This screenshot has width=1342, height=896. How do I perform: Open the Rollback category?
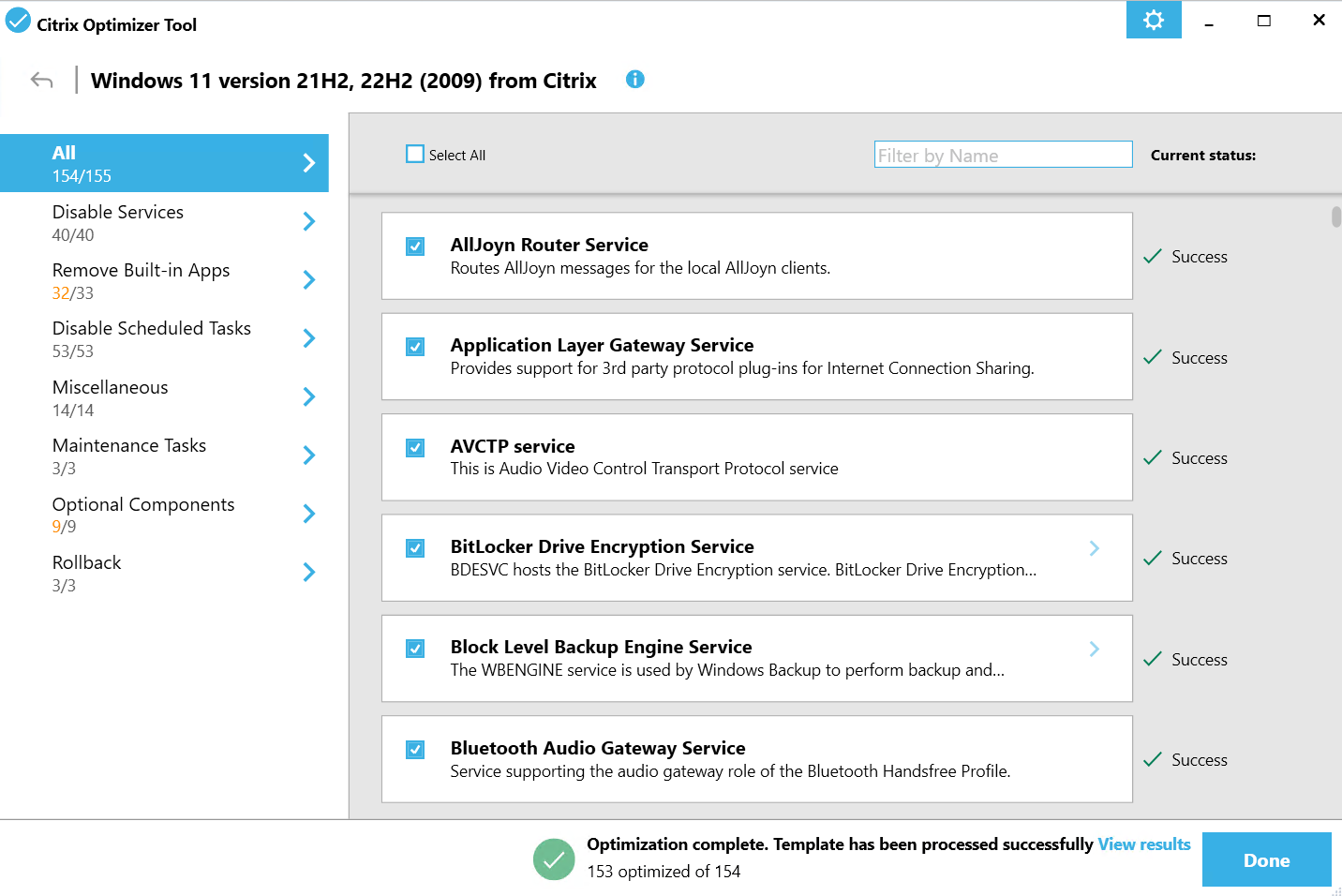pyautogui.click(x=164, y=573)
